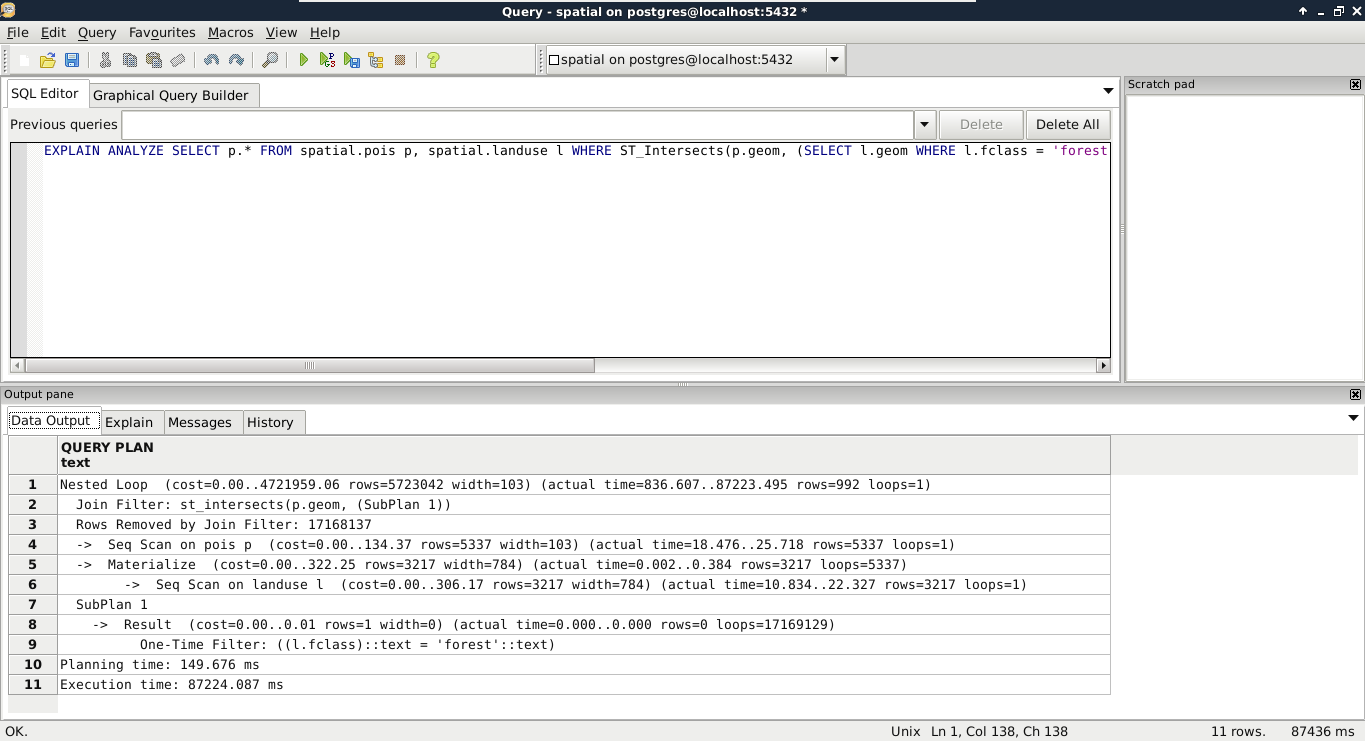Select row 1 header in the results grid
This screenshot has width=1365, height=741.
tap(33, 485)
